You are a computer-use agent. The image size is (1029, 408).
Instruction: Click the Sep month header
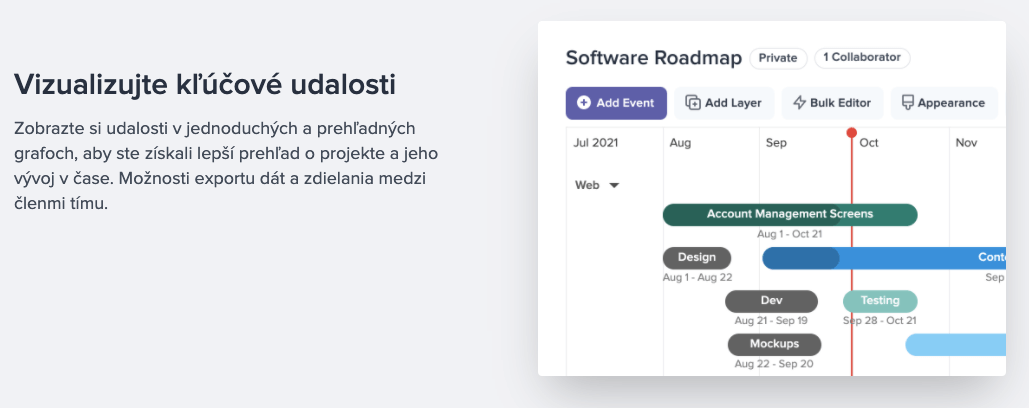point(776,143)
